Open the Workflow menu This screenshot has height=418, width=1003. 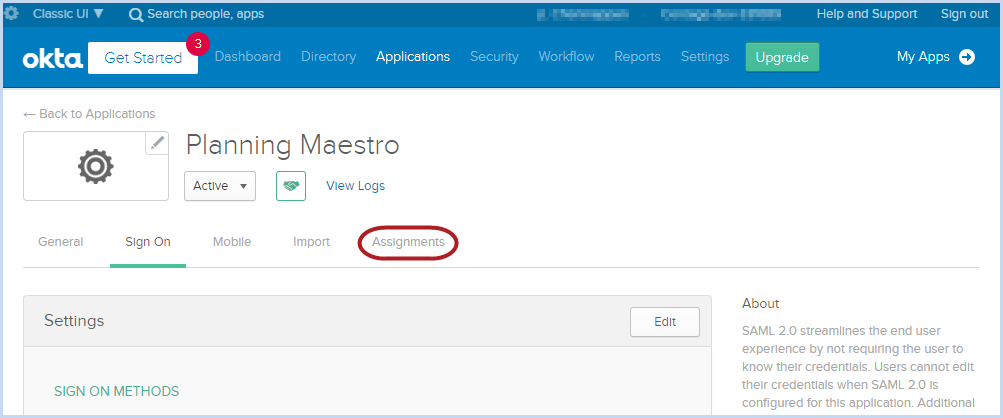(x=566, y=56)
